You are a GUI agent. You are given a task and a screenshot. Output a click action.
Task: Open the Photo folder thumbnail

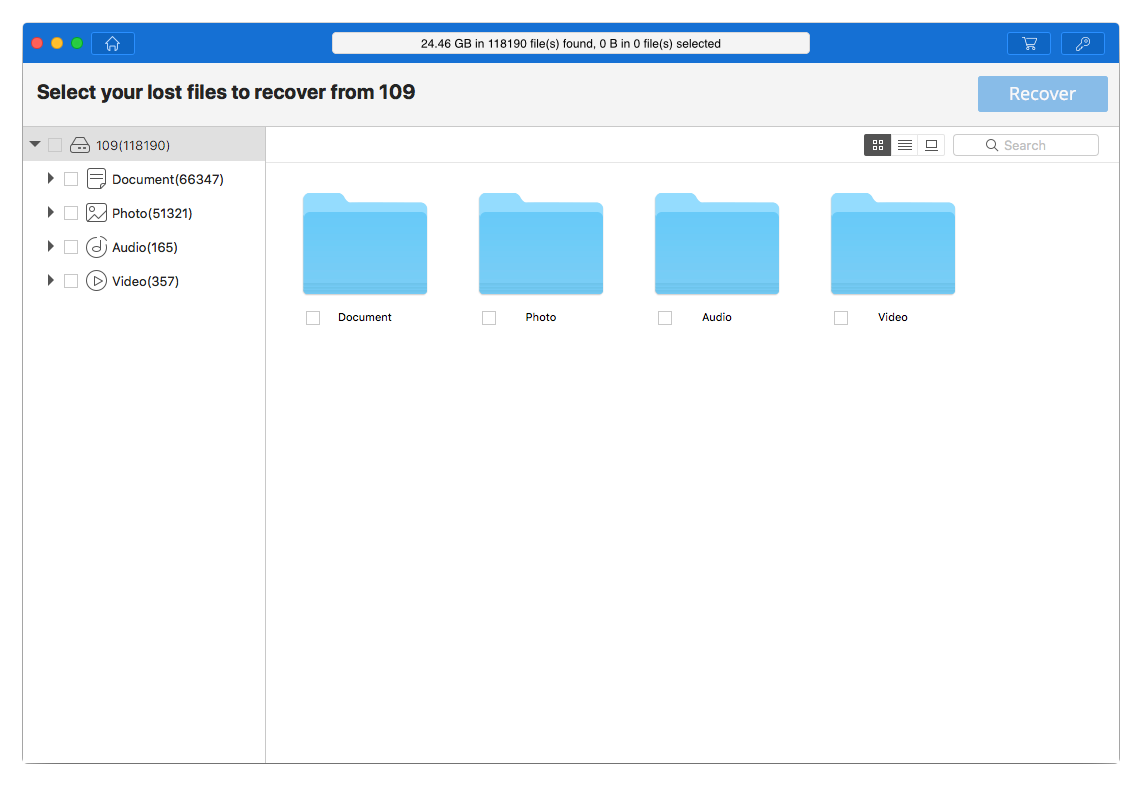click(541, 245)
